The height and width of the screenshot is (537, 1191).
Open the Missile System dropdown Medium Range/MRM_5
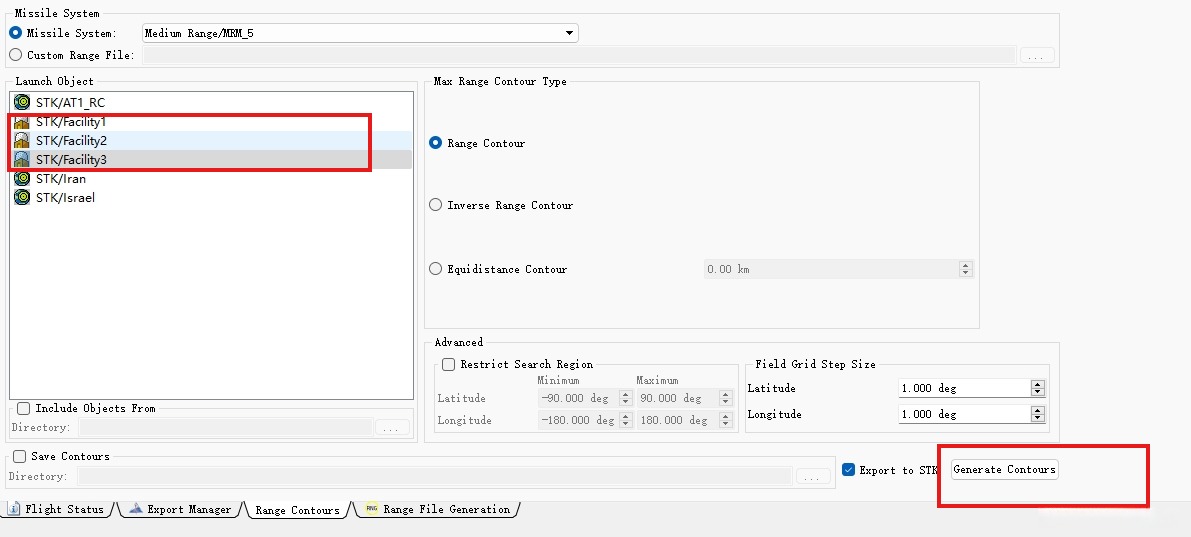pos(360,33)
